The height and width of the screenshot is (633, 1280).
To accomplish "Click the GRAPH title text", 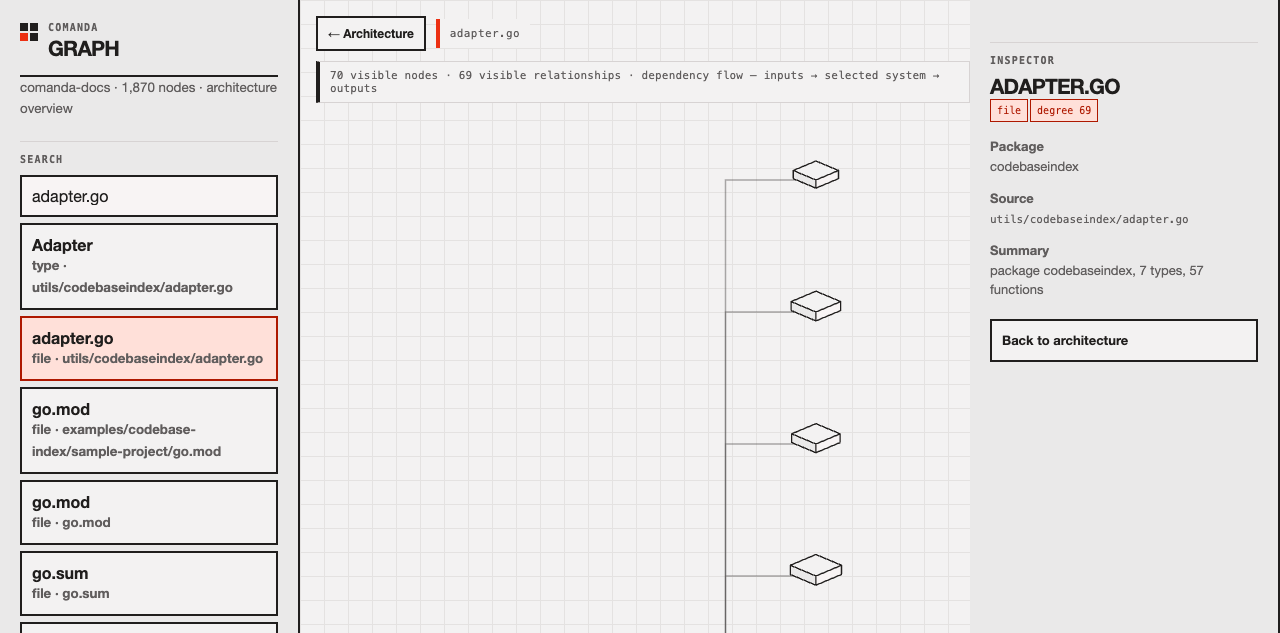I will point(84,48).
